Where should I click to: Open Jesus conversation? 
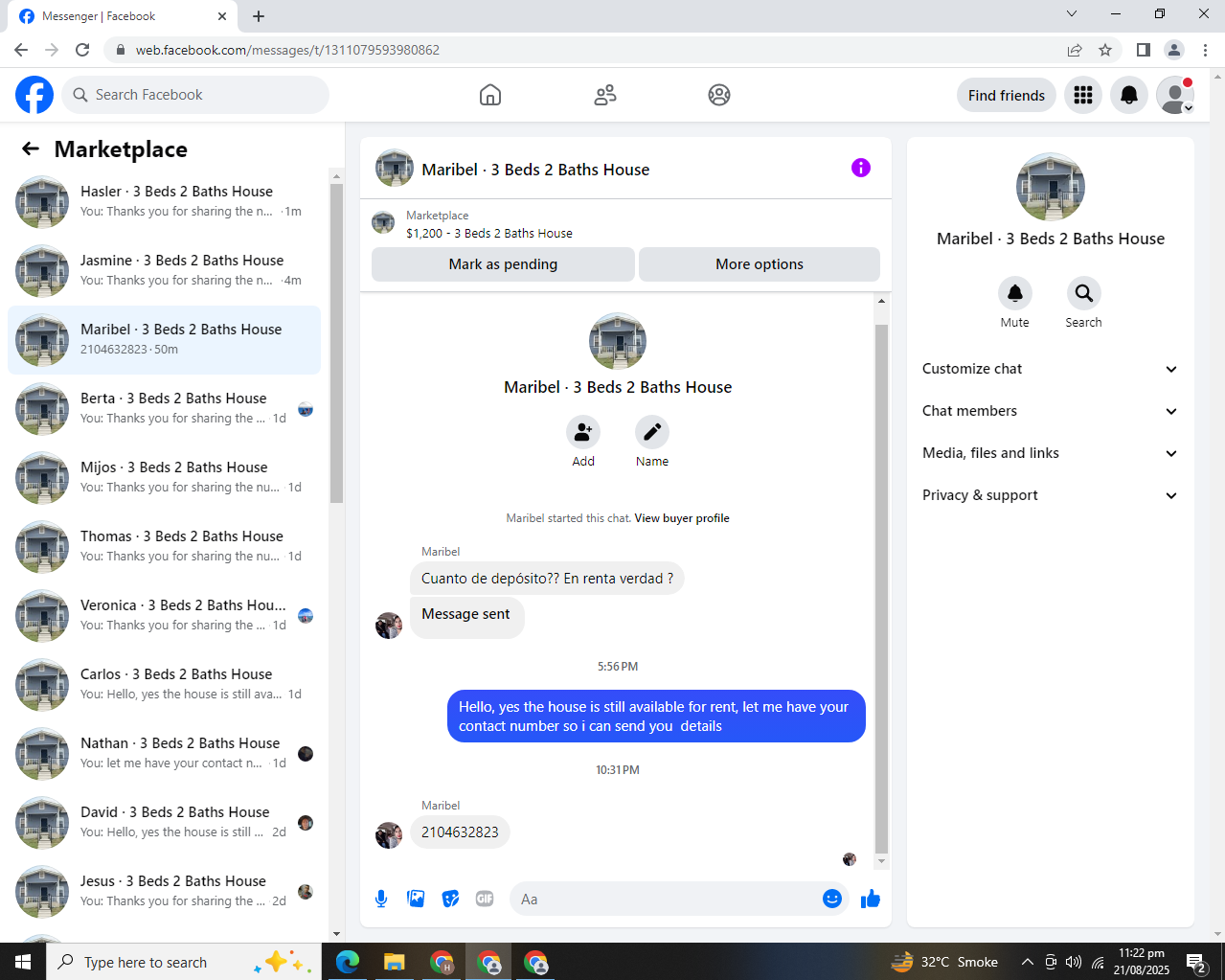164,892
